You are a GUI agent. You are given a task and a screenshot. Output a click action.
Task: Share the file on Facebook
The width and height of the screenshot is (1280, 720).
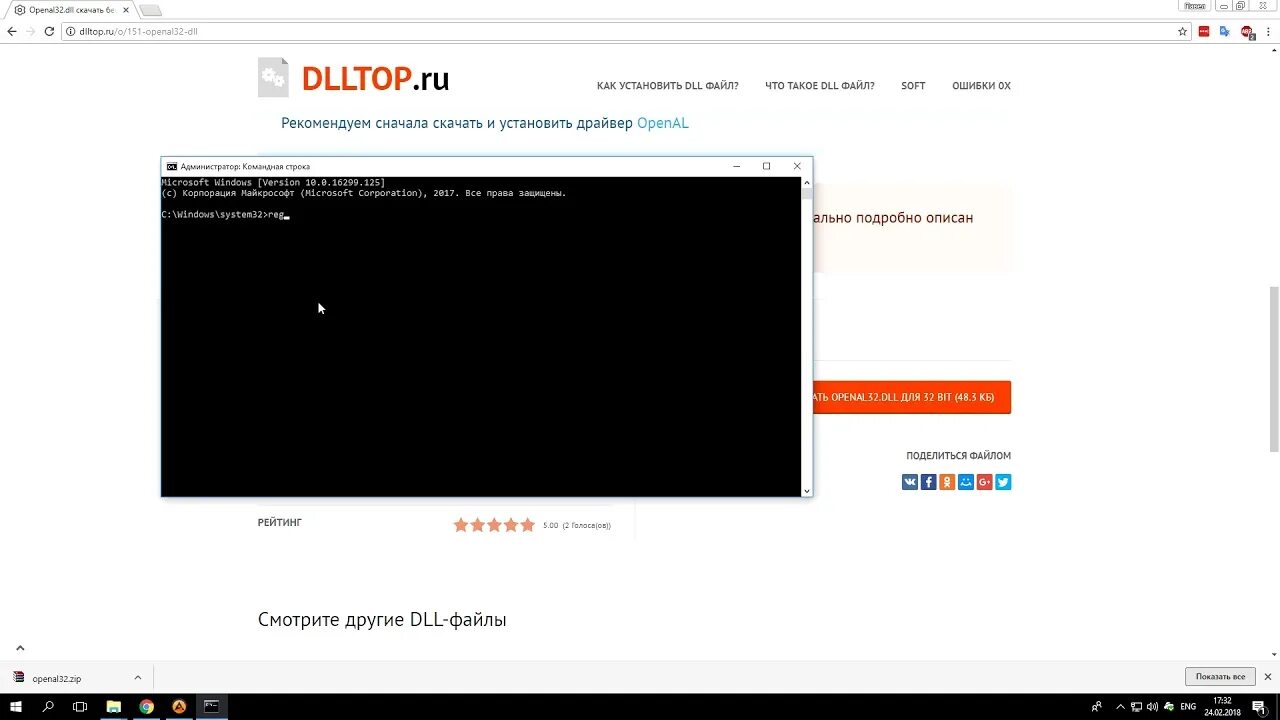tap(928, 482)
